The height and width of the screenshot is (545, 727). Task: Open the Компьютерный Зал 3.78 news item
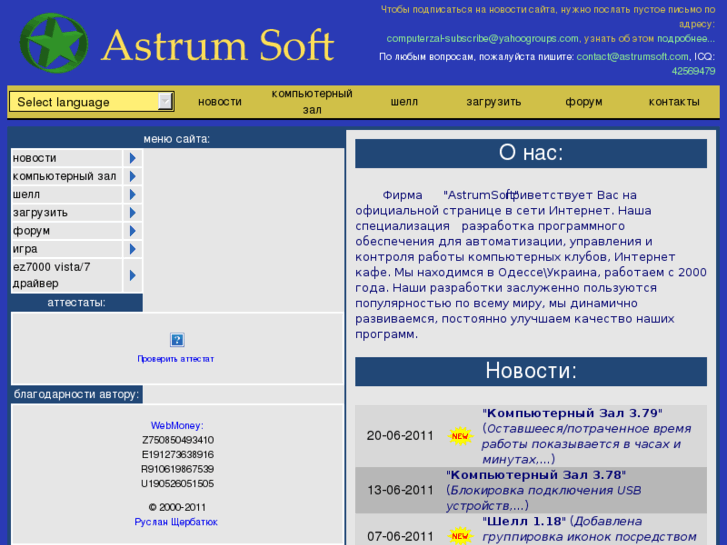[536, 475]
